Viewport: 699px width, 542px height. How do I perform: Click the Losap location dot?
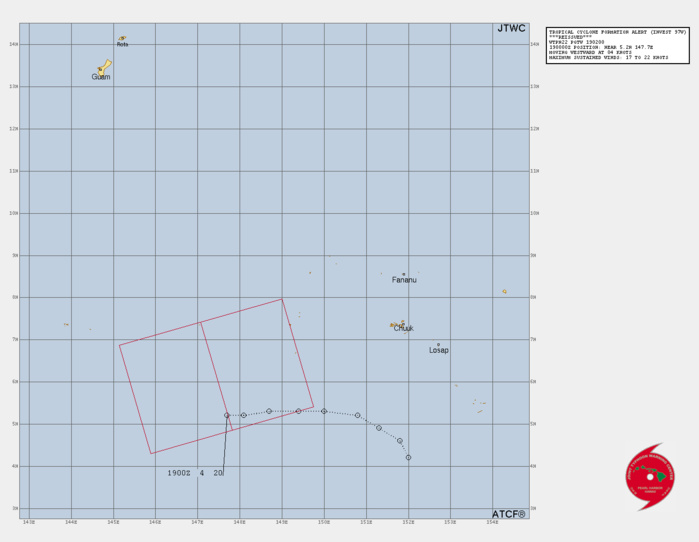pos(438,344)
